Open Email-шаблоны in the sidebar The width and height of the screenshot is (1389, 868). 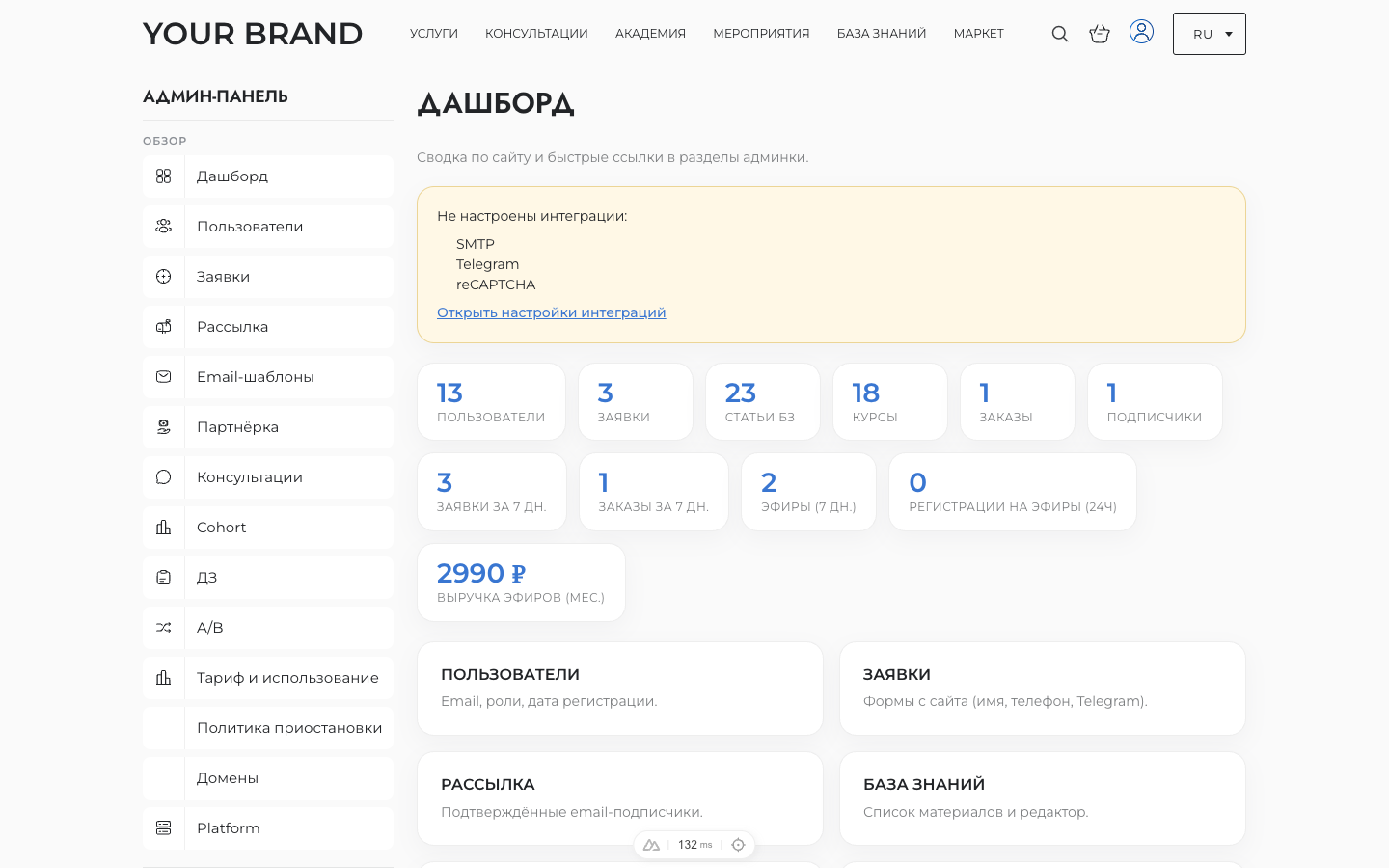[x=268, y=377]
